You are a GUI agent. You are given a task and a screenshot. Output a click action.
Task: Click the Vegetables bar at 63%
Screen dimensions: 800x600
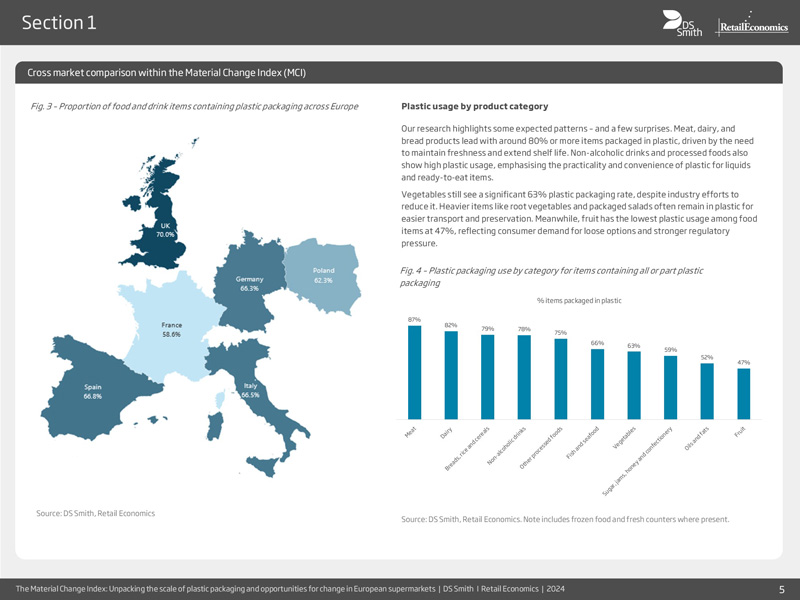(633, 385)
